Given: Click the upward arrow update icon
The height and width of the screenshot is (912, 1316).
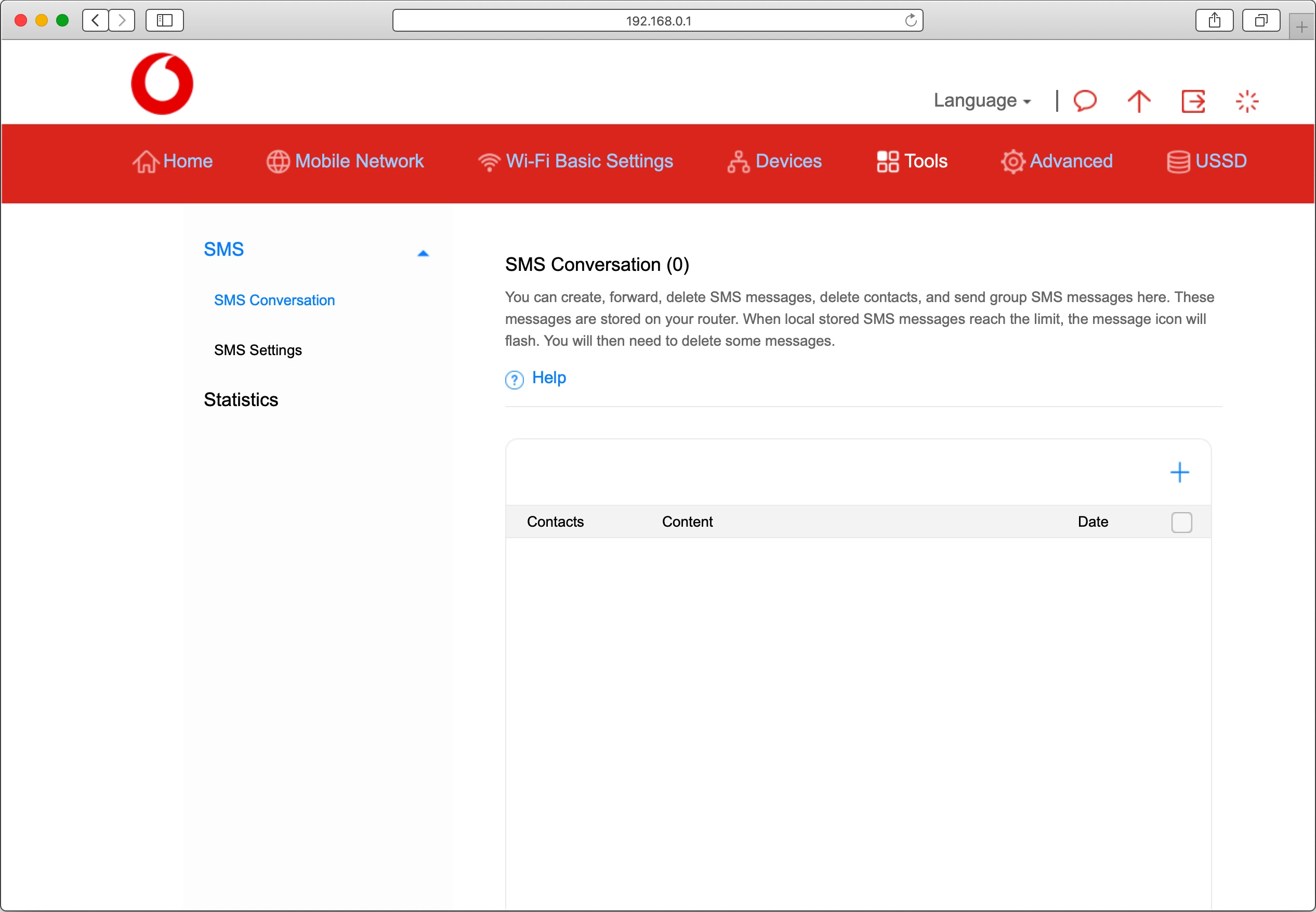Looking at the screenshot, I should click(x=1138, y=101).
